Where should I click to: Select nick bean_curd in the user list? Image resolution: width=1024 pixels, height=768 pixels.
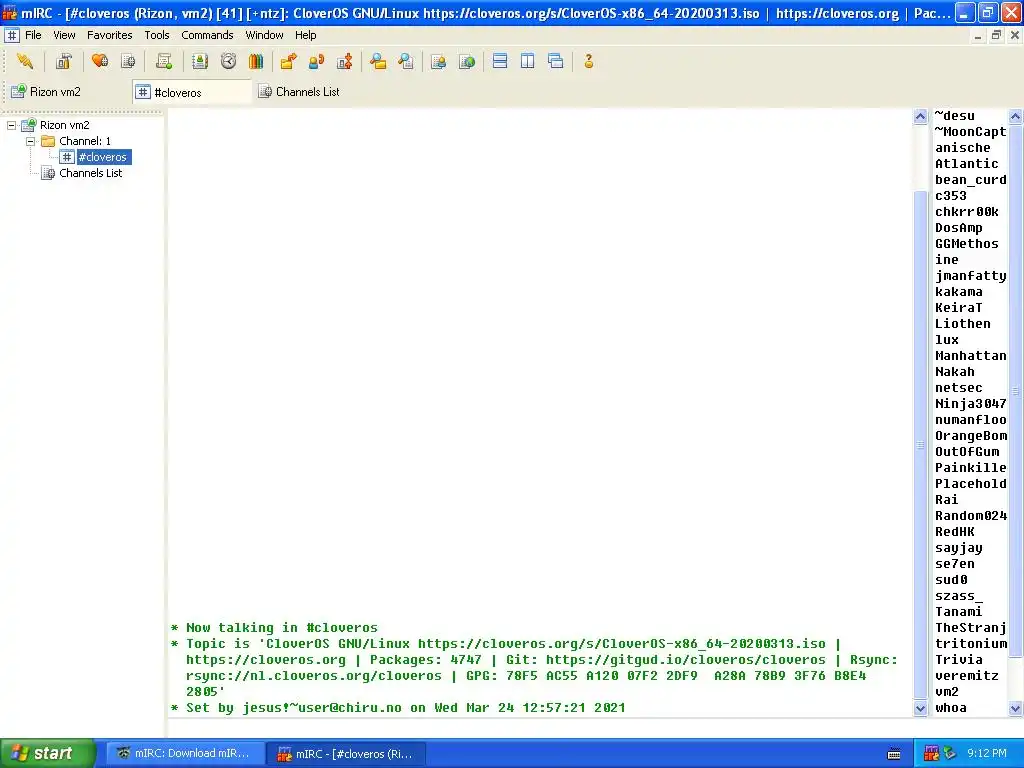(x=970, y=180)
